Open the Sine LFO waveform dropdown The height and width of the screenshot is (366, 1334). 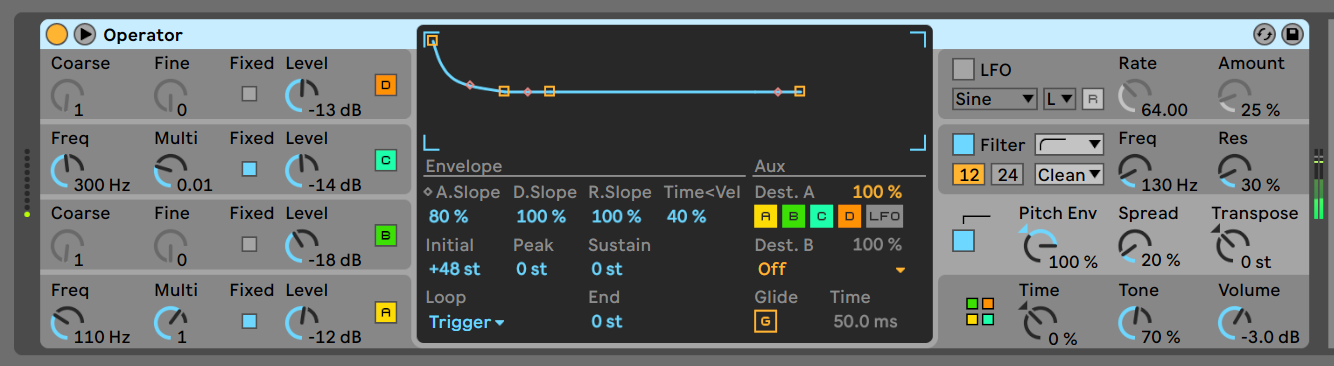(x=995, y=99)
